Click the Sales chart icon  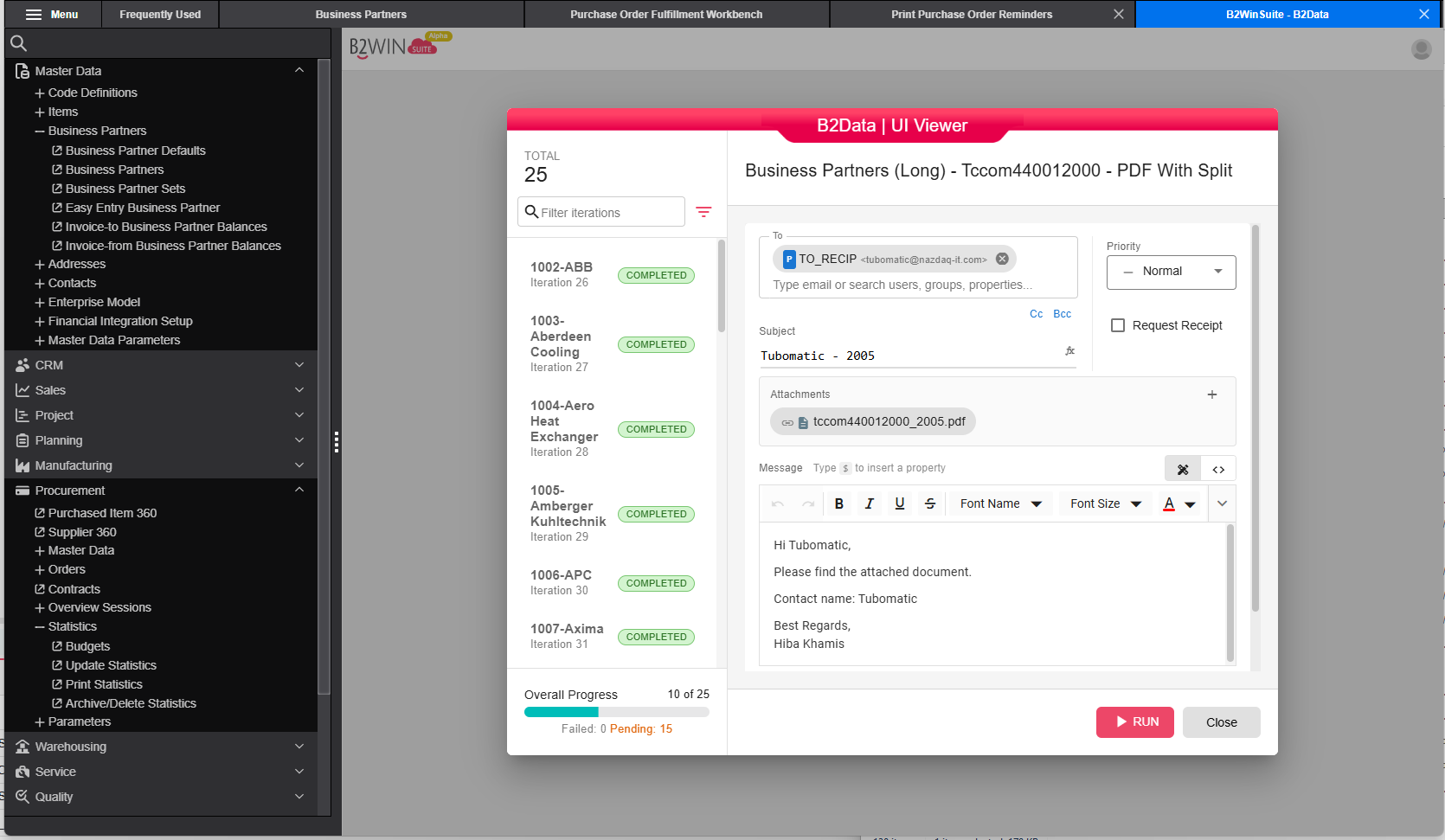click(x=22, y=390)
